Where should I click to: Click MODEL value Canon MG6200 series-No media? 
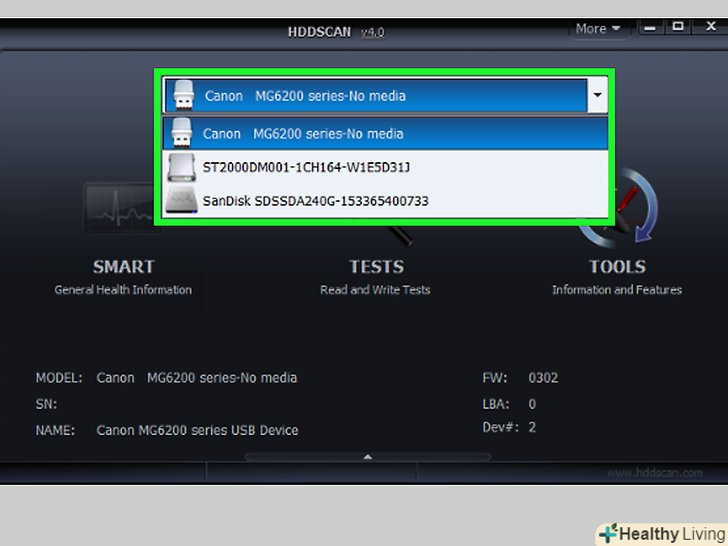(x=197, y=378)
